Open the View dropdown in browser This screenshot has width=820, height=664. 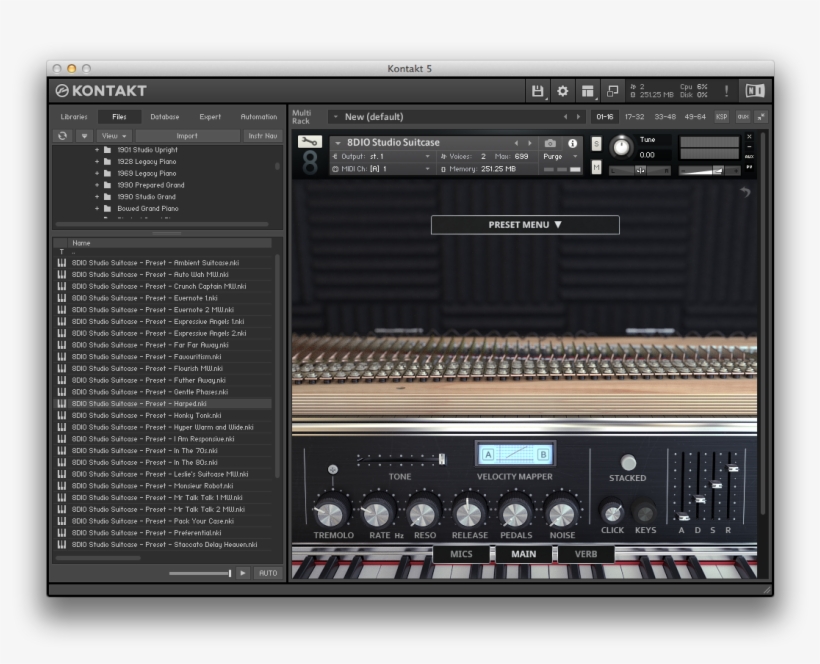(113, 136)
